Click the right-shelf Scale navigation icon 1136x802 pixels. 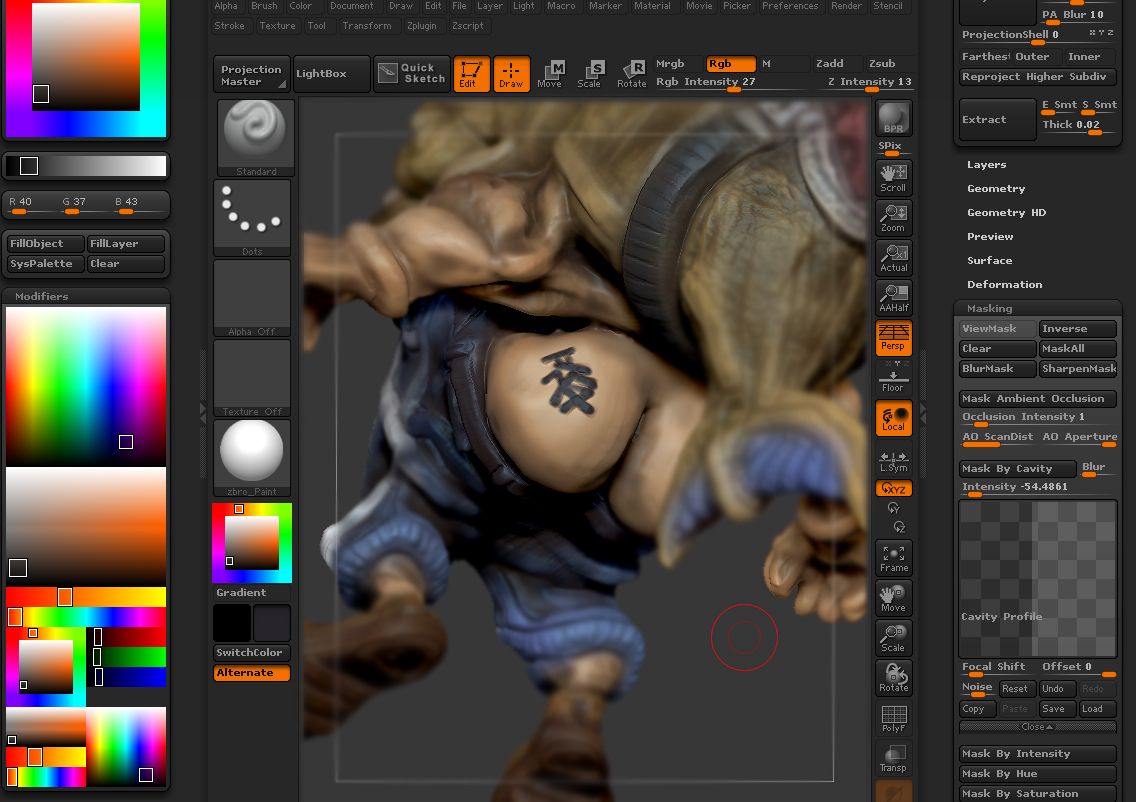click(893, 638)
